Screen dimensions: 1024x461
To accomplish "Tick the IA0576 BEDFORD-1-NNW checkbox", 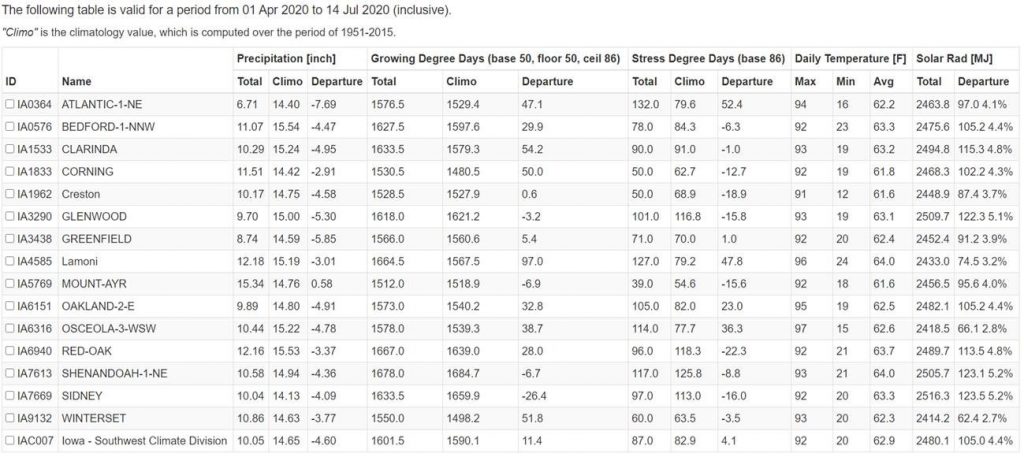I will click(10, 126).
